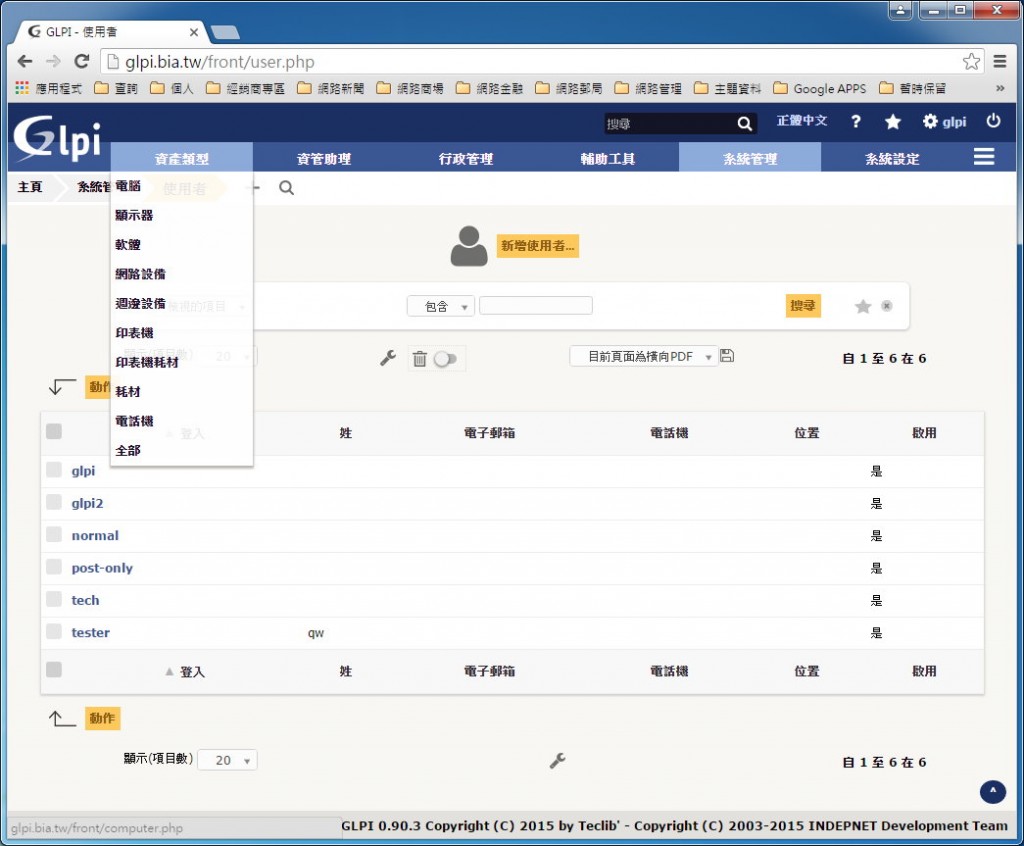
Task: Click the logout power icon
Action: click(x=993, y=121)
